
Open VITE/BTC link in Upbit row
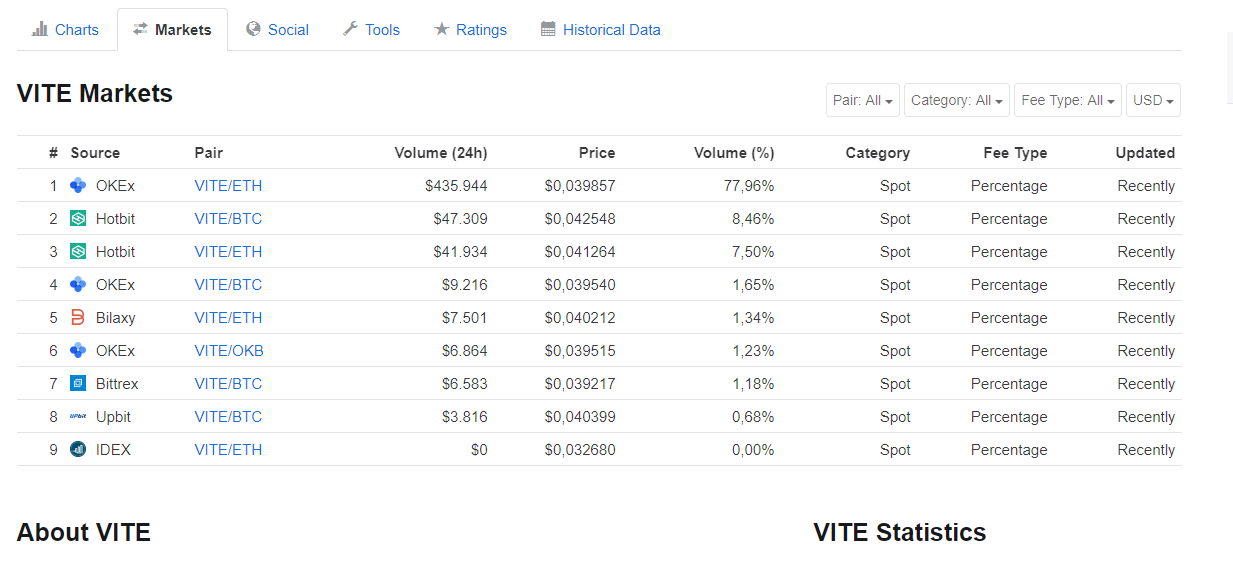[228, 417]
